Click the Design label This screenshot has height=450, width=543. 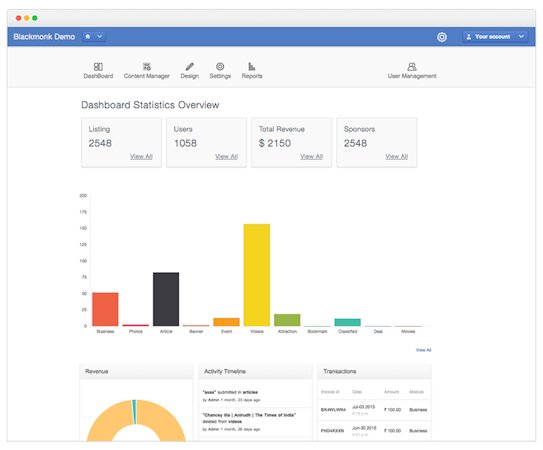(189, 76)
